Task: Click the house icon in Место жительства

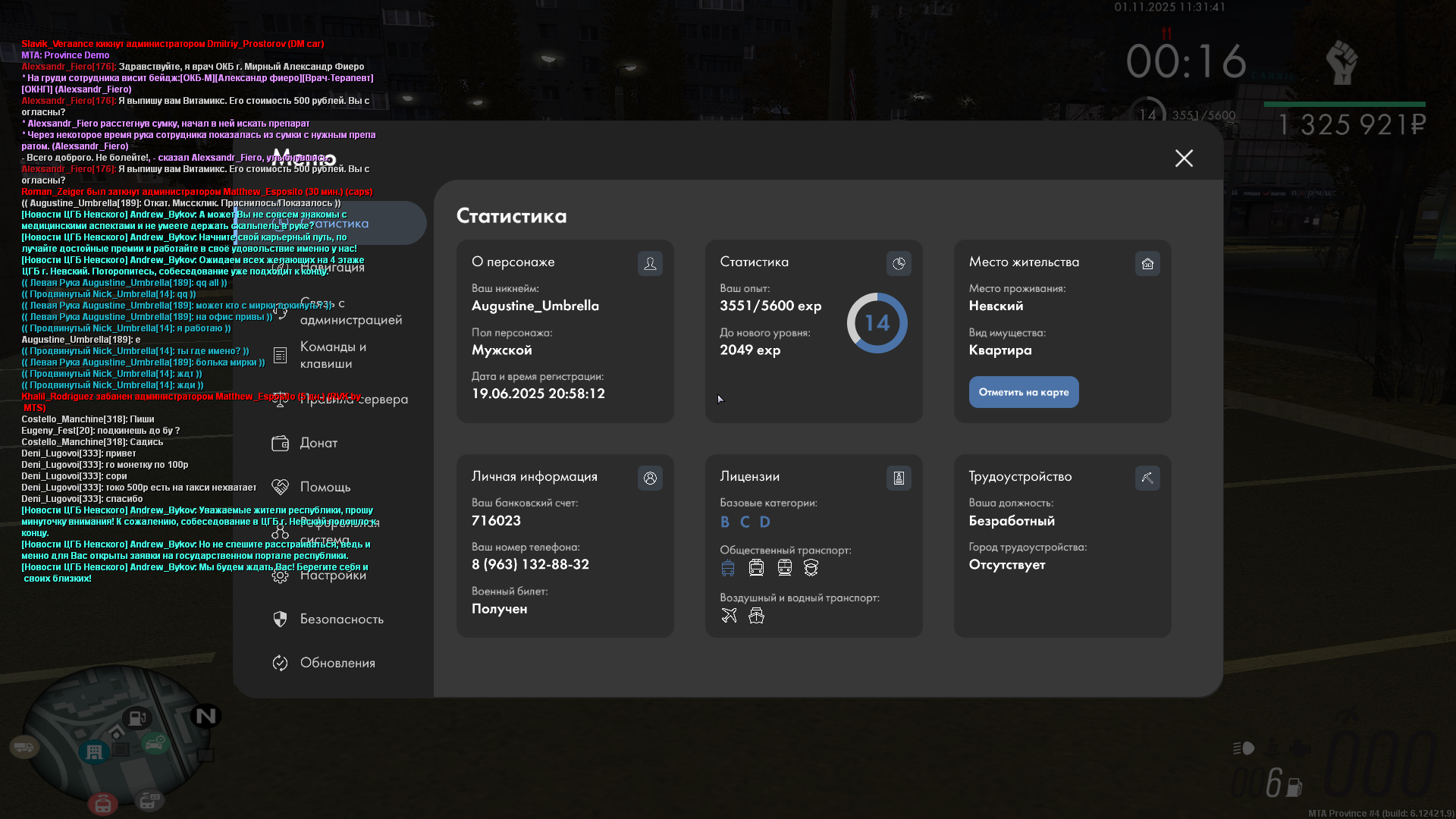Action: 1147,263
